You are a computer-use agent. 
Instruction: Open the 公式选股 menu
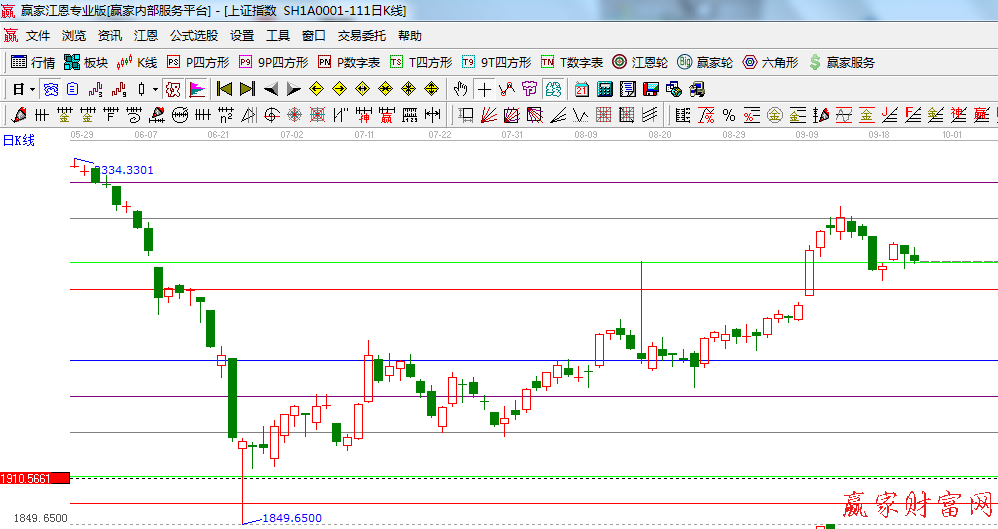point(193,35)
